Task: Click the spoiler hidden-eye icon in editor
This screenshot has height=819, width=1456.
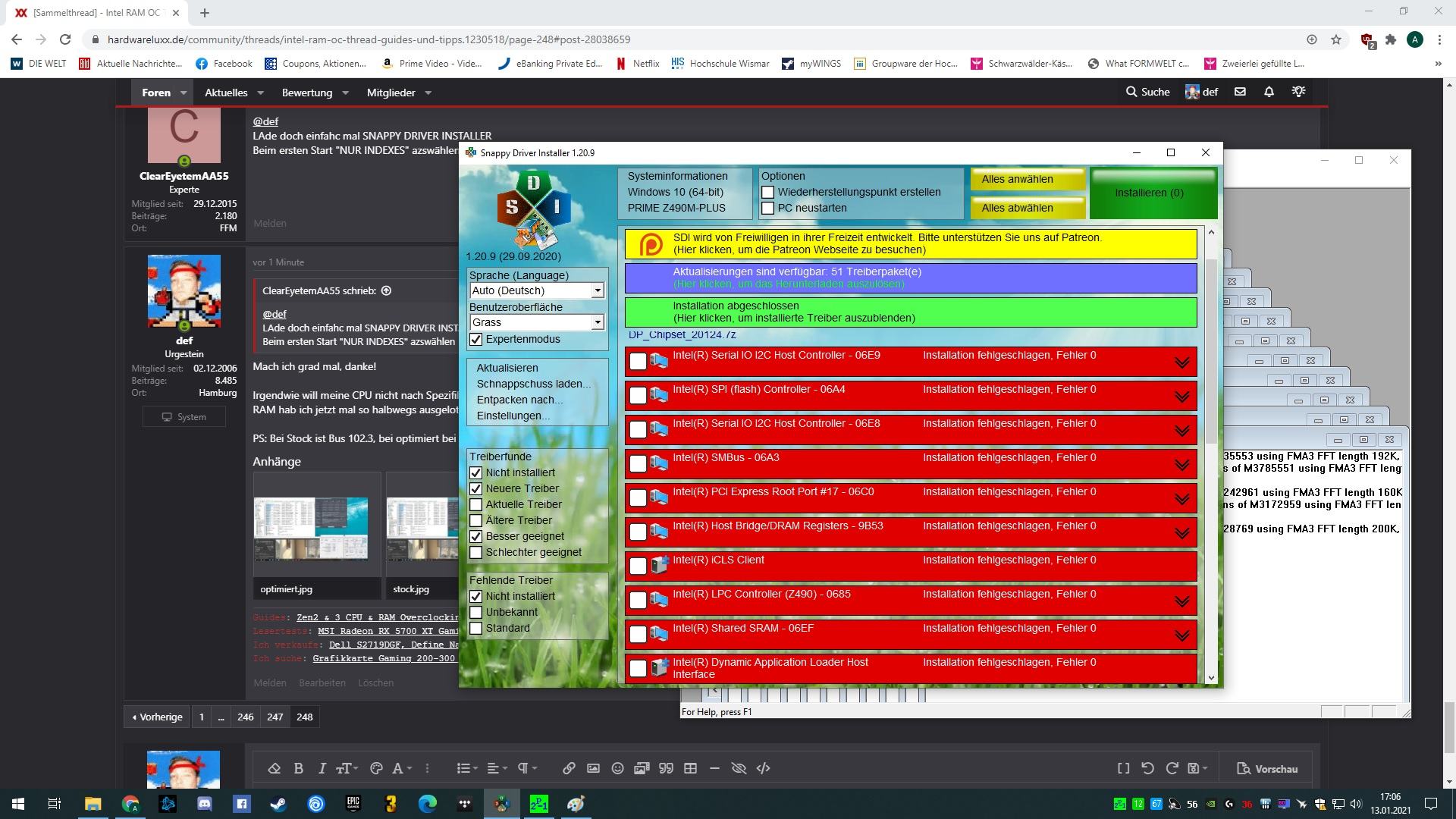Action: pyautogui.click(x=739, y=768)
